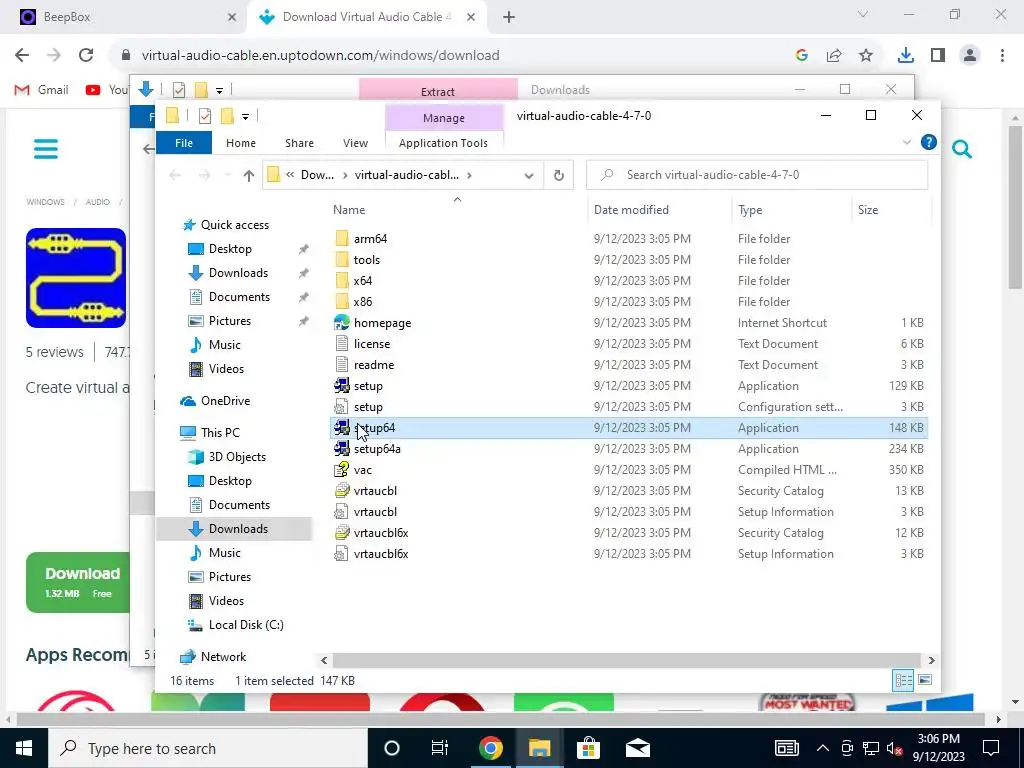Sort files by the Name column header

coord(349,210)
